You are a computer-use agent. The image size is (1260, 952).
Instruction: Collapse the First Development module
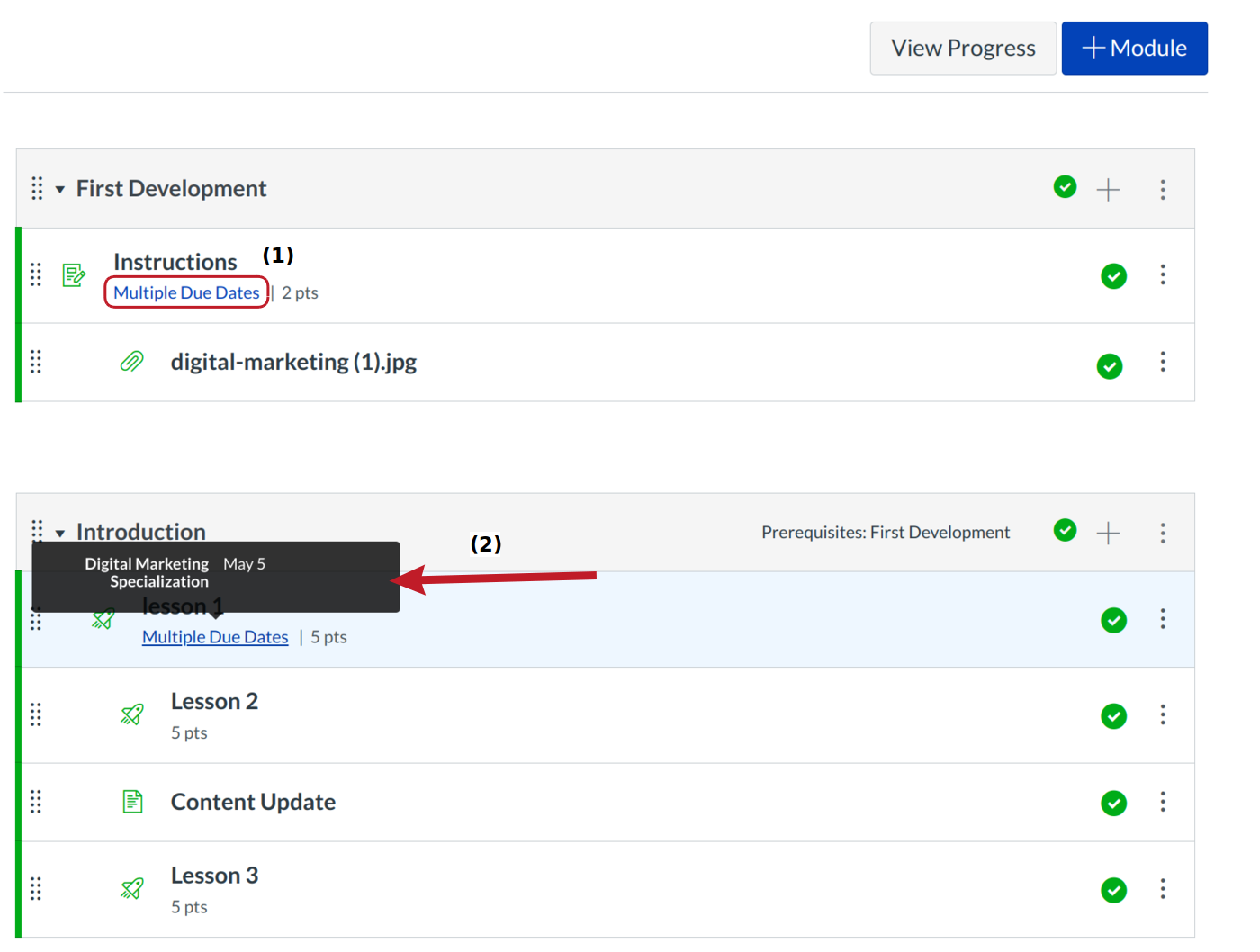[x=60, y=190]
